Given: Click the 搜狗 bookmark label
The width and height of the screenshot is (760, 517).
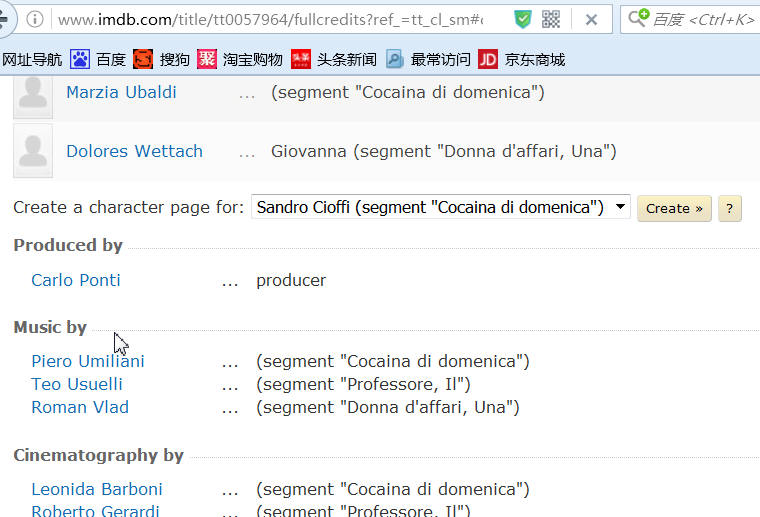Looking at the screenshot, I should [x=174, y=60].
